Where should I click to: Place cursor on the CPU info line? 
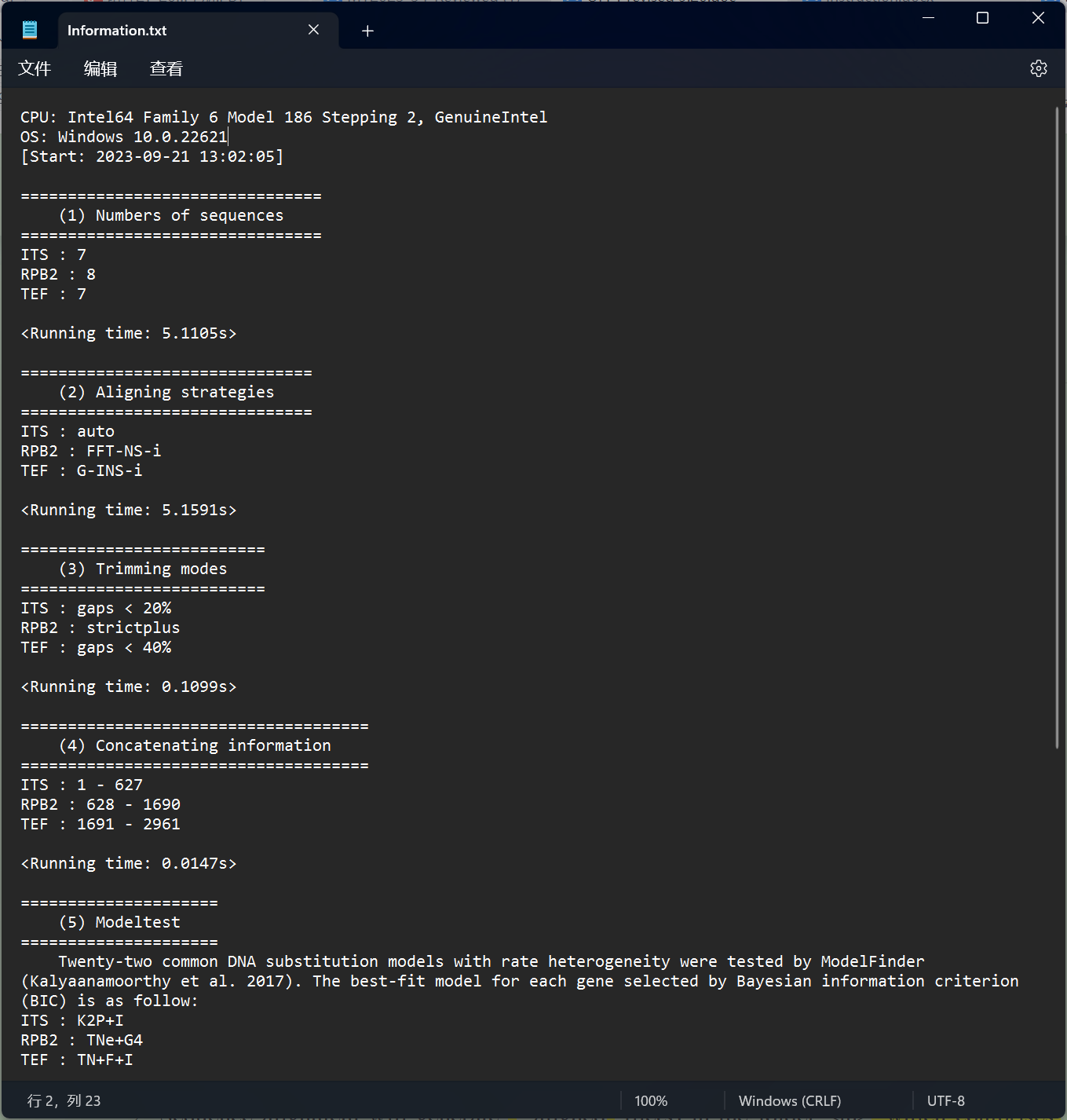coord(283,117)
